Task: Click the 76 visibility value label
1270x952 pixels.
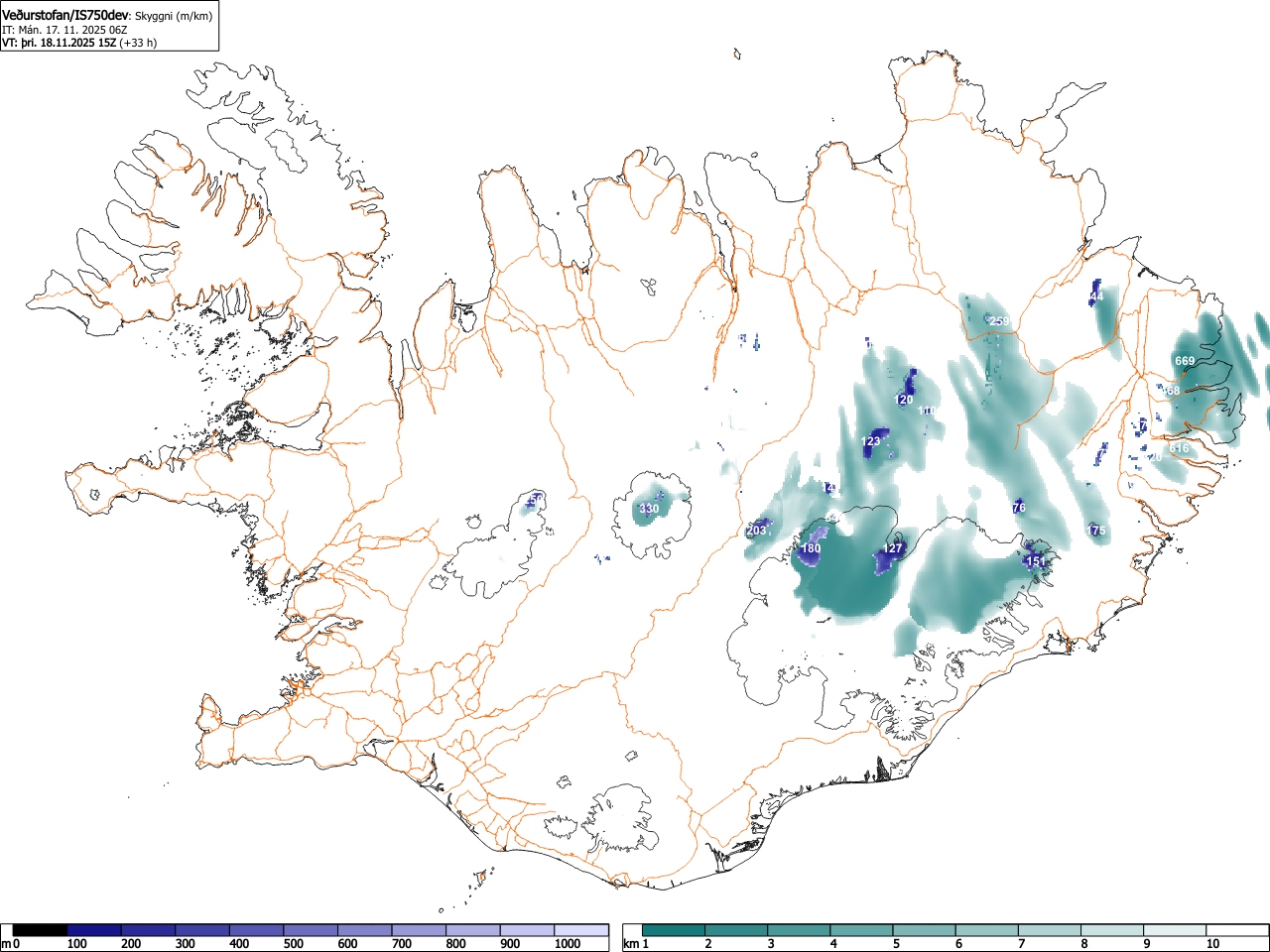Action: tap(1019, 508)
